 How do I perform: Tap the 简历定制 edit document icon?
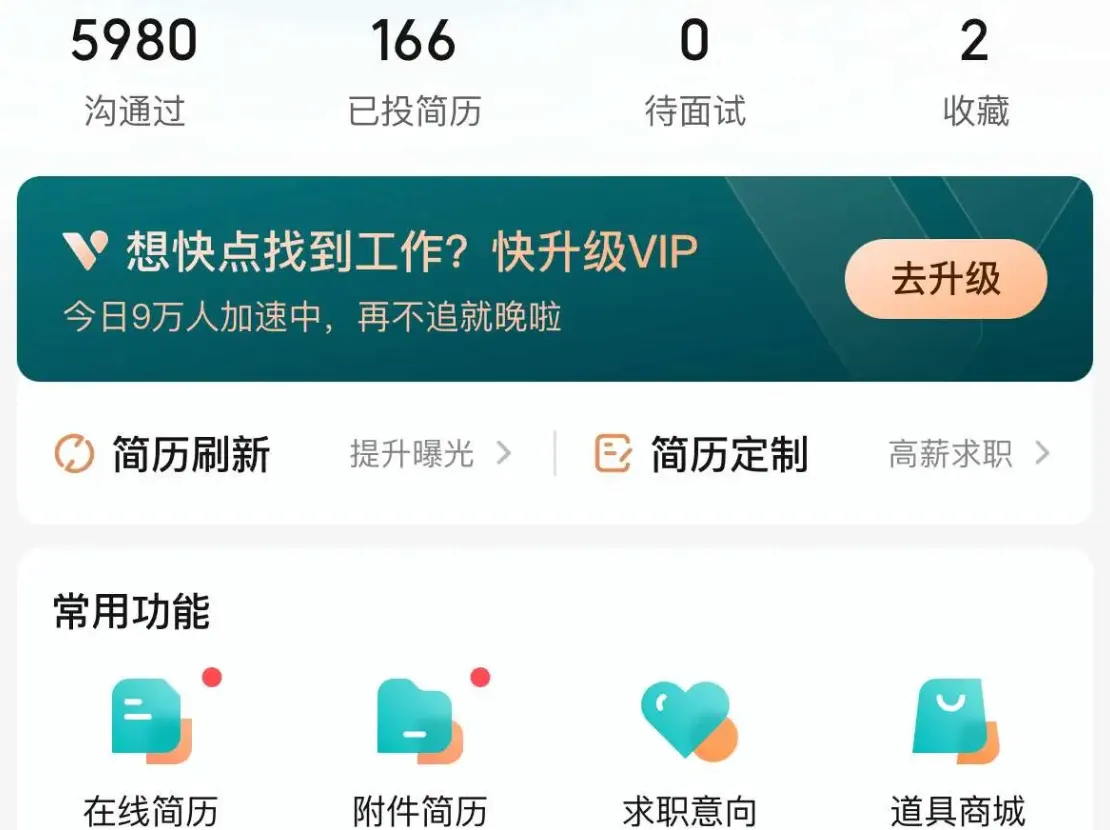tap(612, 453)
